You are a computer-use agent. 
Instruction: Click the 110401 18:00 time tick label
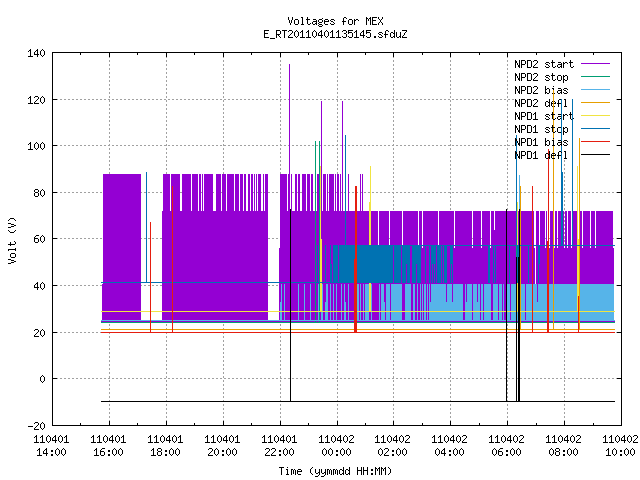pyautogui.click(x=165, y=446)
